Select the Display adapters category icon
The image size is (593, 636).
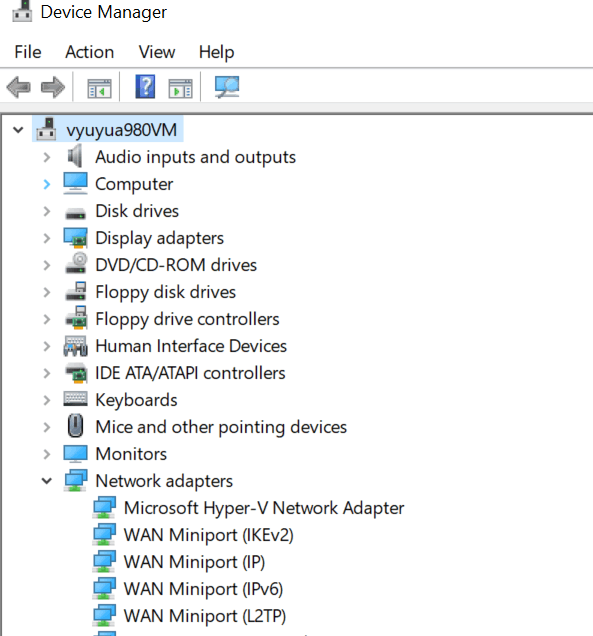point(75,238)
